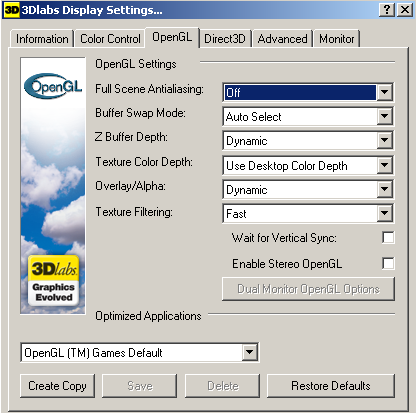Switch to the Color Control tab

coord(110,39)
